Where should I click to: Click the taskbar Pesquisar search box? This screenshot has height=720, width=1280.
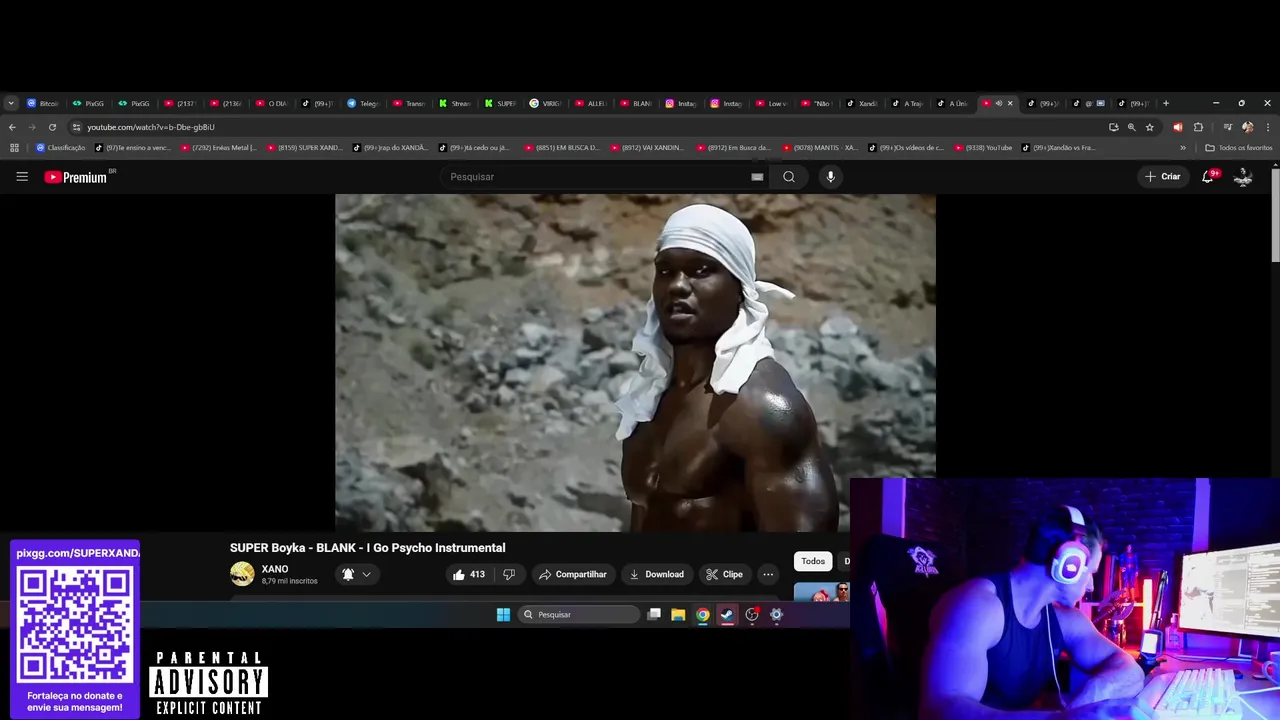[578, 615]
